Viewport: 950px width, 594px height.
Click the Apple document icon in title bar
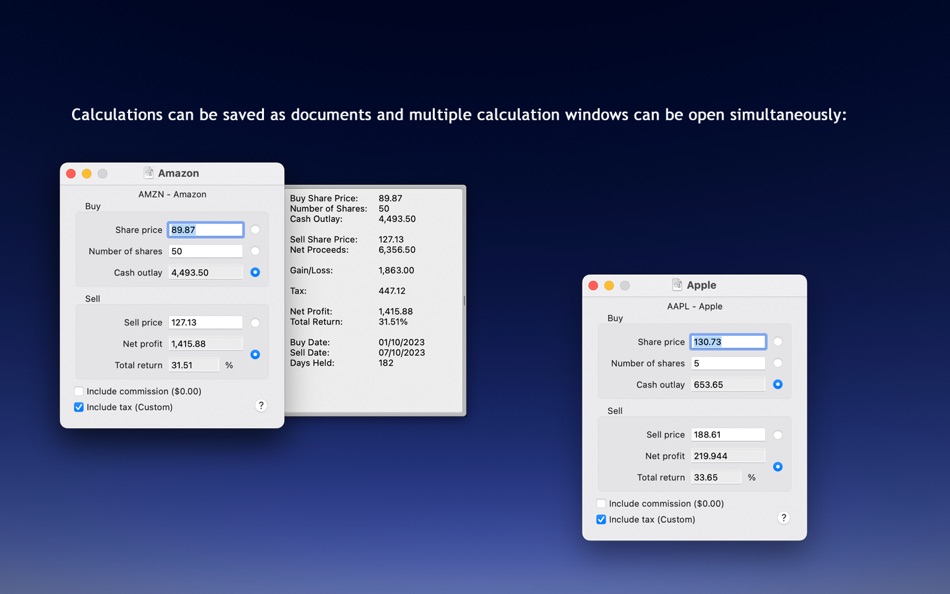point(677,285)
